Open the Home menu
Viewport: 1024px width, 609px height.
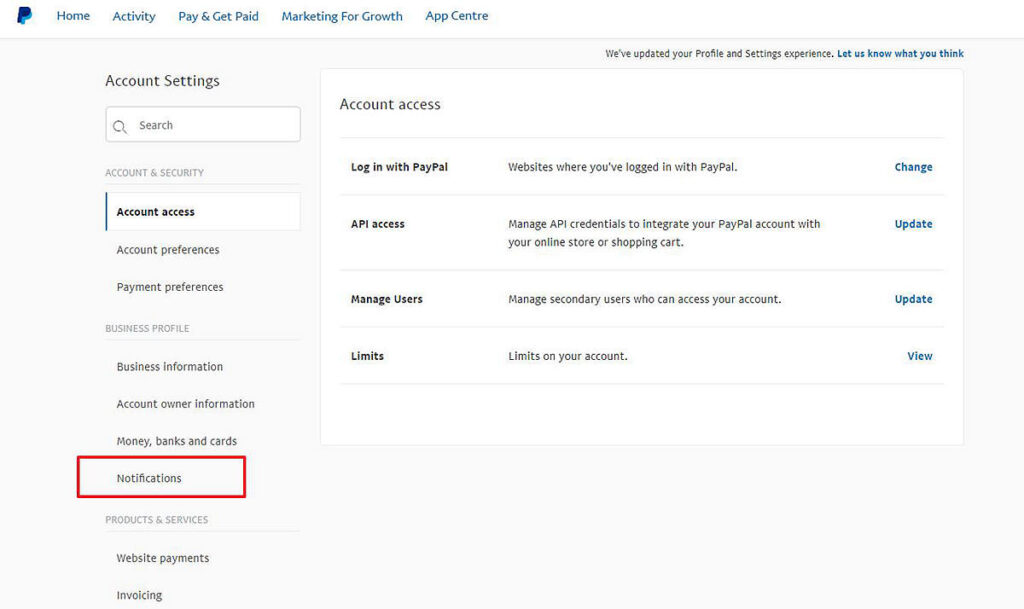click(73, 16)
